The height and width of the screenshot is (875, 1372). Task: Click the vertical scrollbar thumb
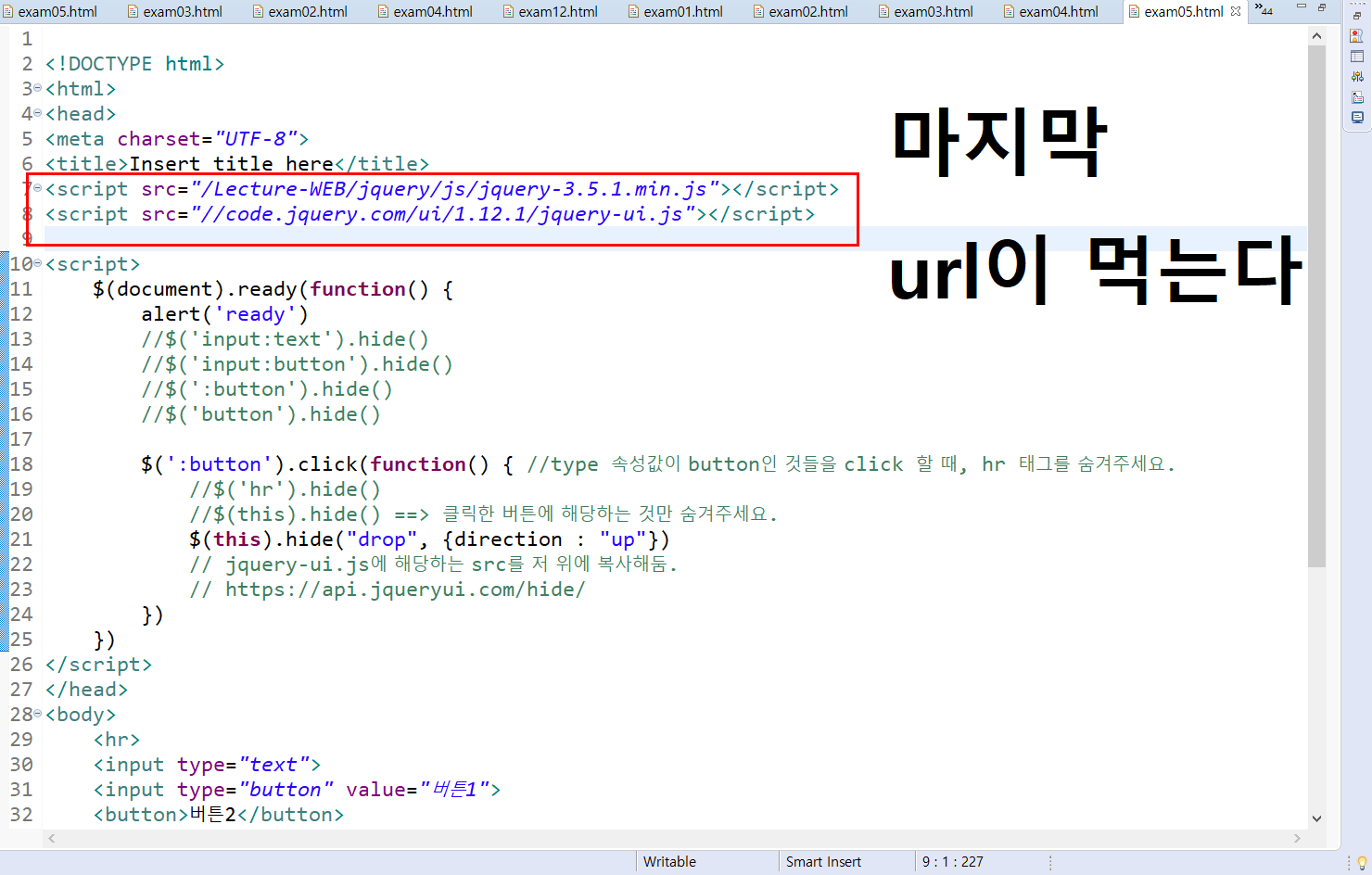pyautogui.click(x=1316, y=306)
